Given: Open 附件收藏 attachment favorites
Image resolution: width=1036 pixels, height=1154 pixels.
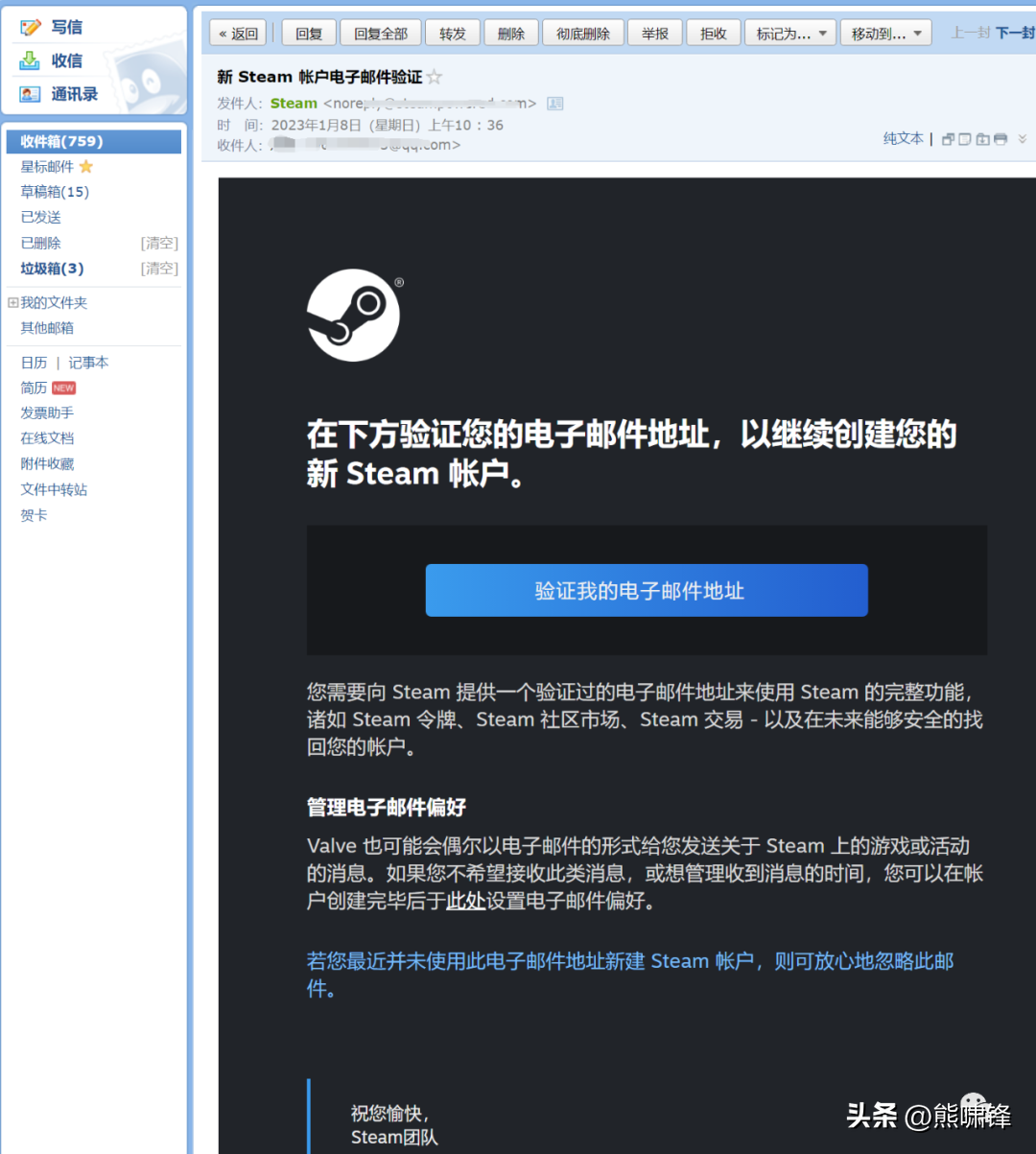Looking at the screenshot, I should 47,464.
